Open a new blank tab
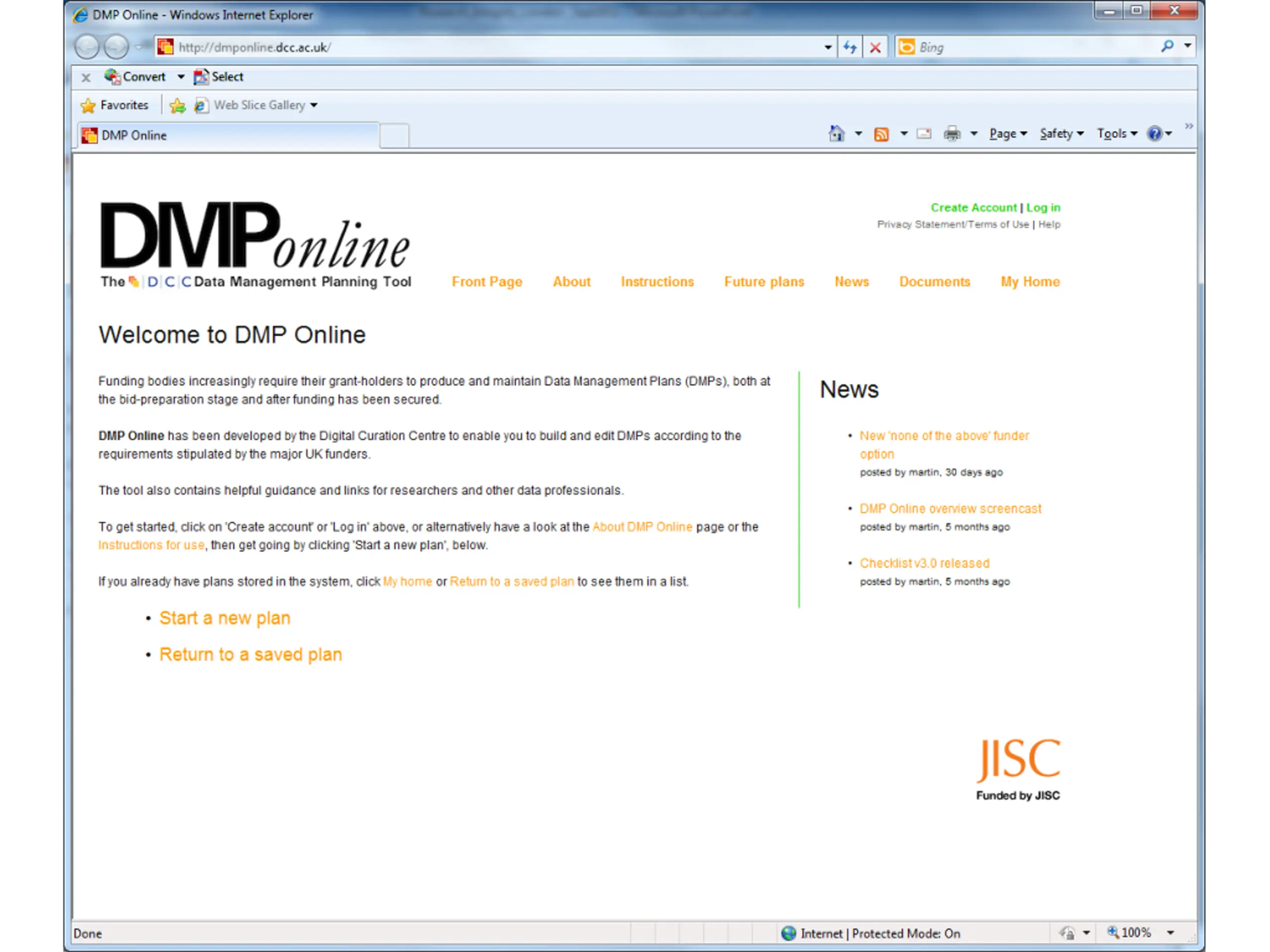Image resolution: width=1270 pixels, height=952 pixels. (394, 136)
